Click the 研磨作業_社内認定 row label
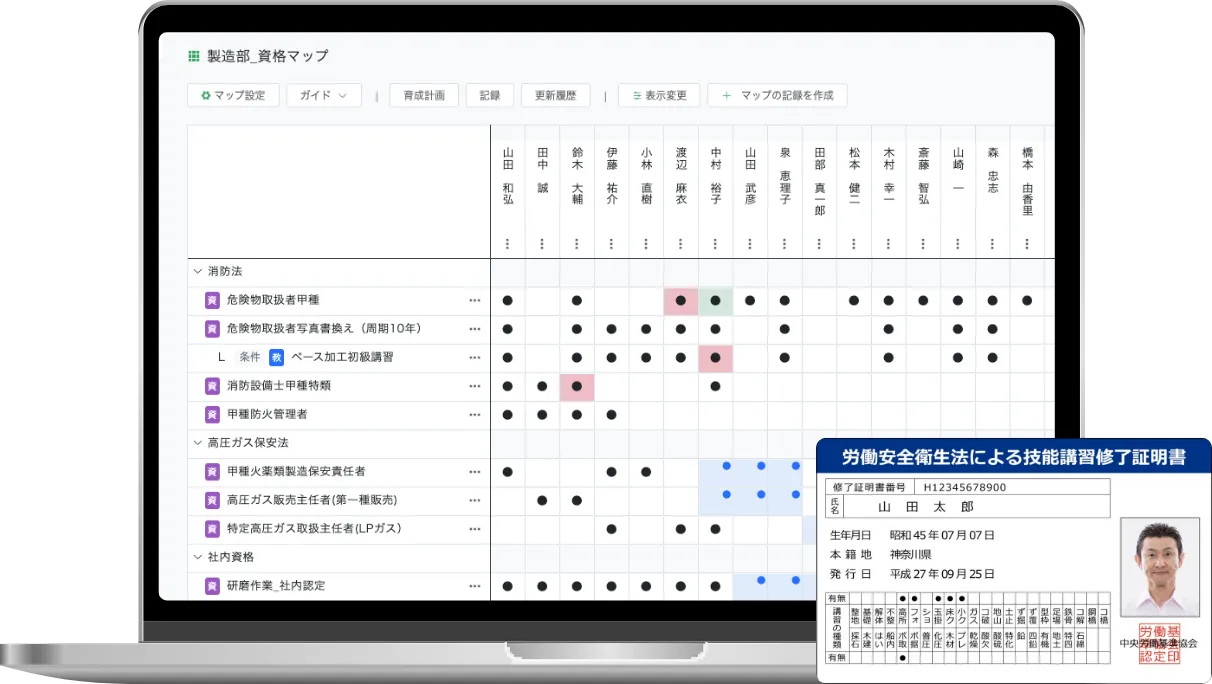The height and width of the screenshot is (684, 1212). 276,586
